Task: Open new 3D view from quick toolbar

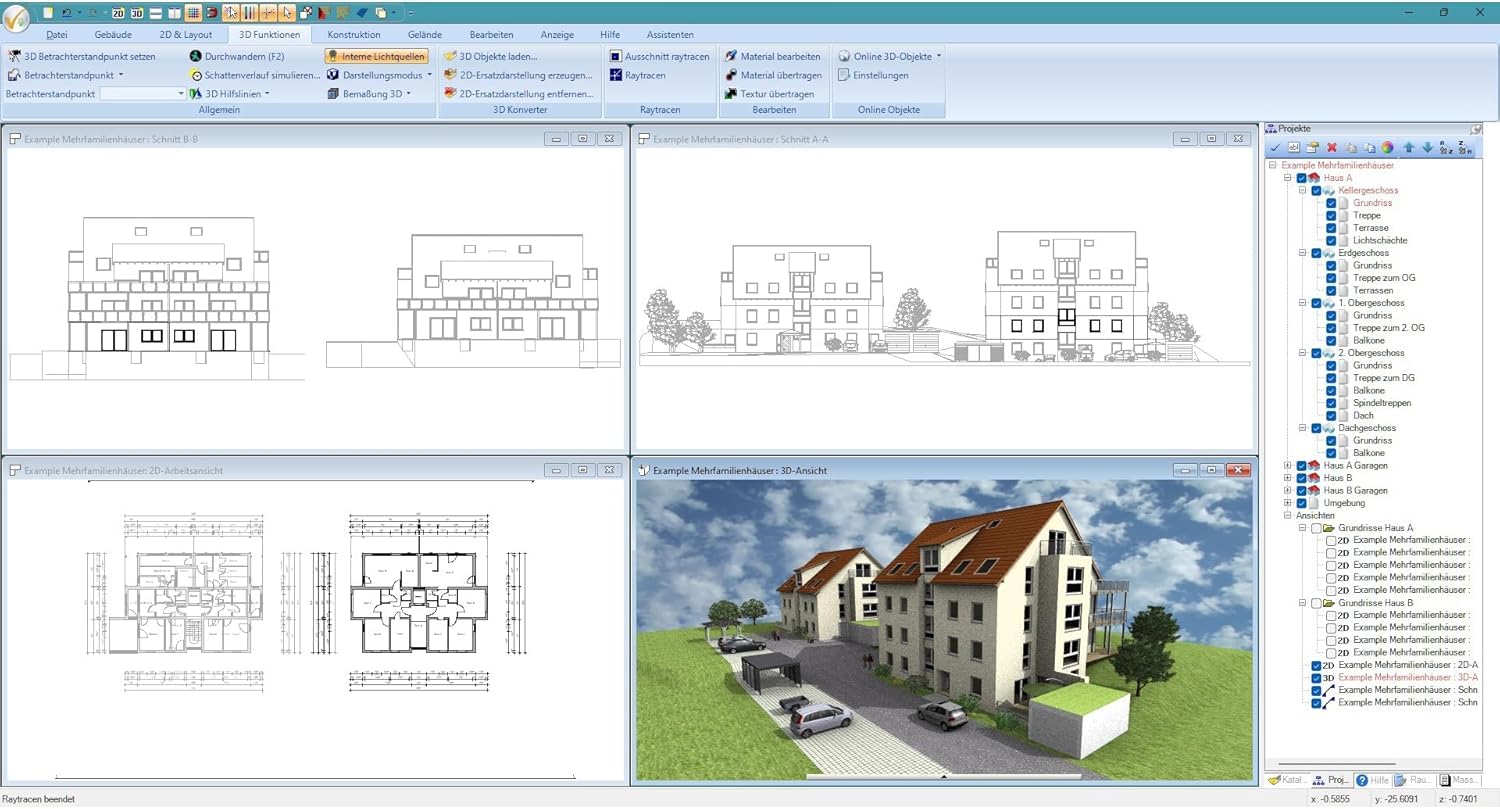Action: [137, 13]
